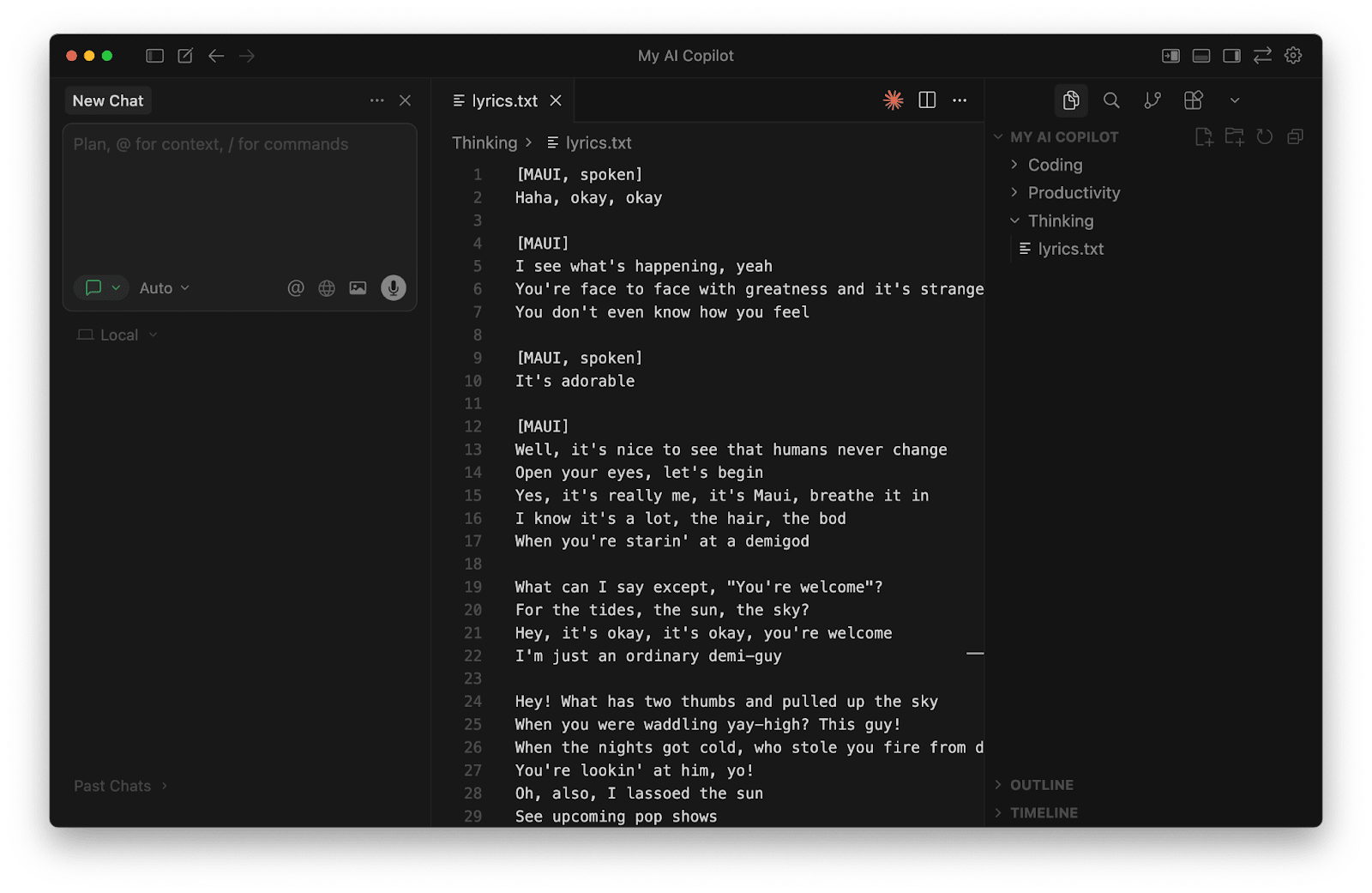Open the Auto model dropdown

pos(164,288)
